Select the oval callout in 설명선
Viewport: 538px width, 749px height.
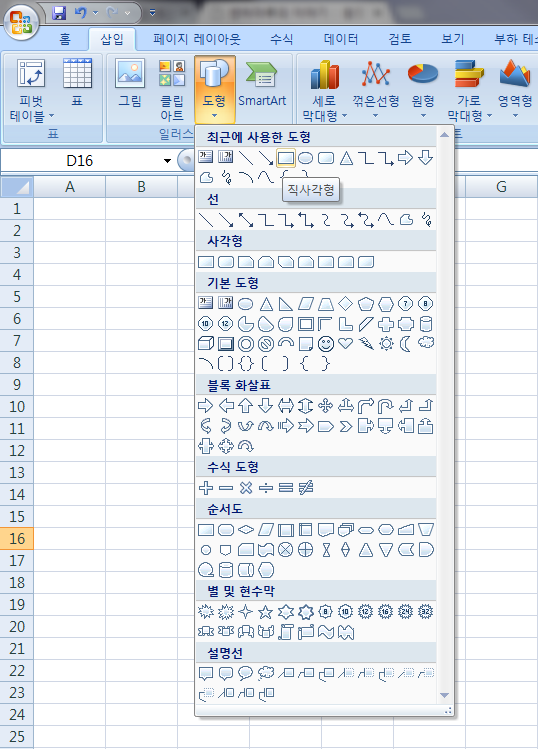click(246, 674)
